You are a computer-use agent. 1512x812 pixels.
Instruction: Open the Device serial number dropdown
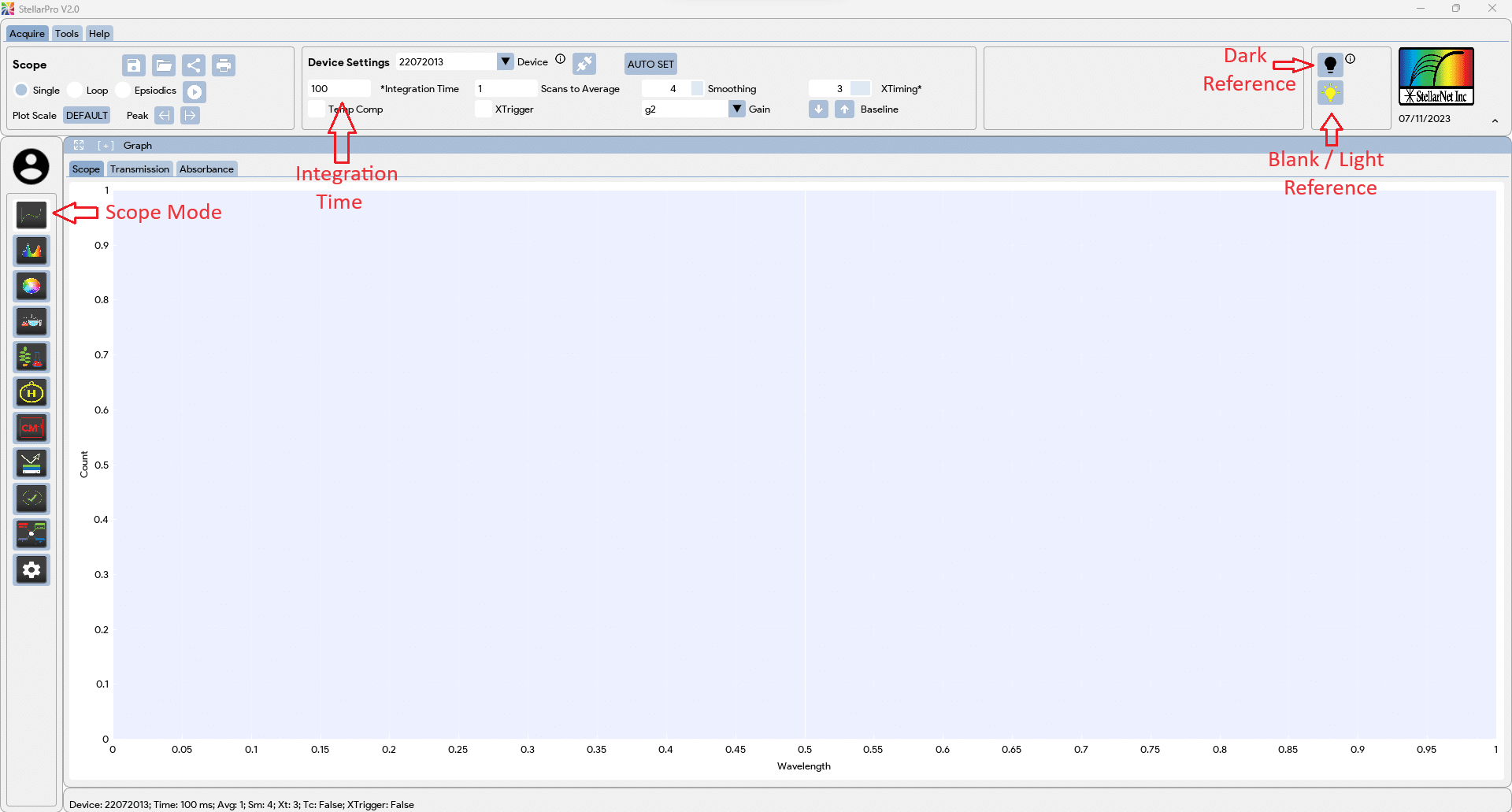coord(506,61)
